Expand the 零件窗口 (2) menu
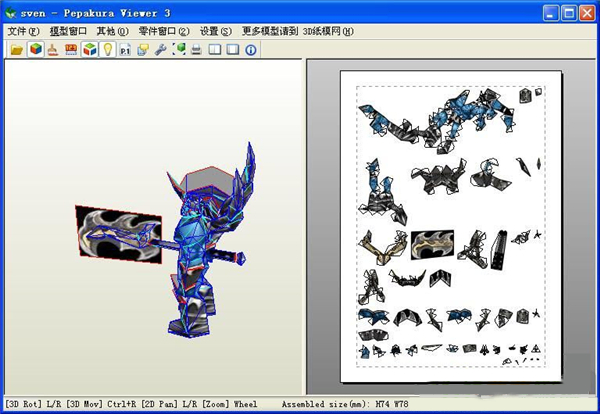600x414 pixels. [x=164, y=31]
